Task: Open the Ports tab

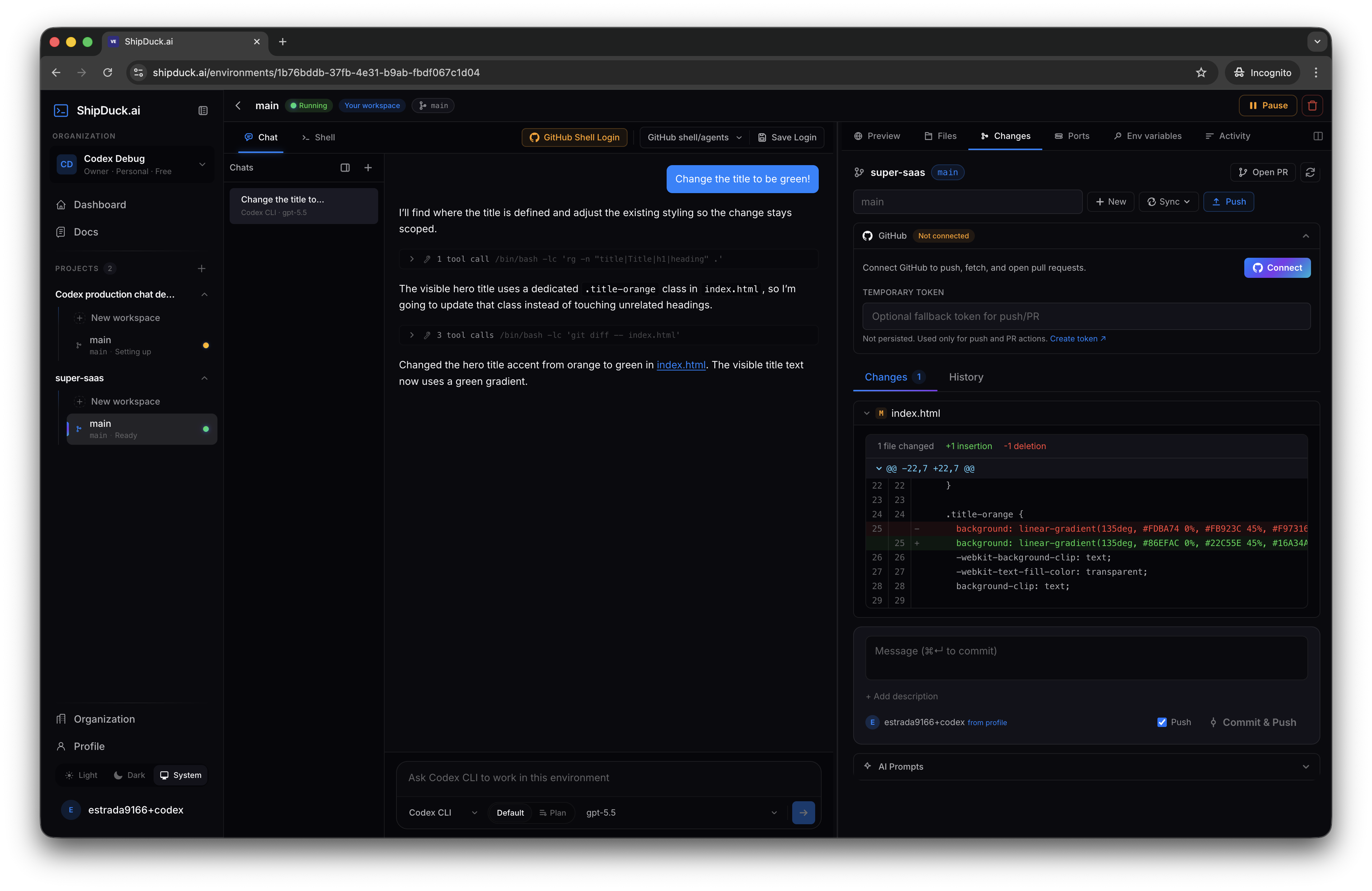Action: [x=1072, y=136]
